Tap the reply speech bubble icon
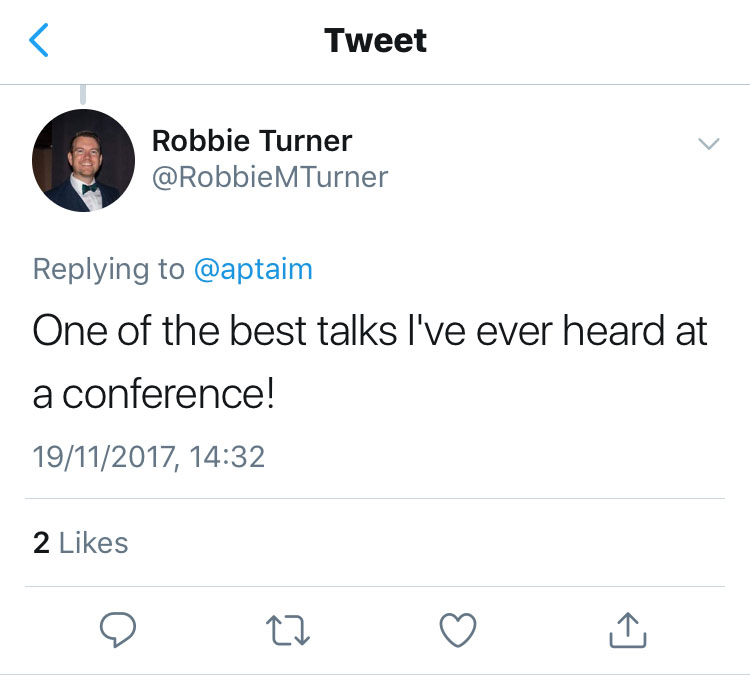The height and width of the screenshot is (680, 750). [x=118, y=629]
